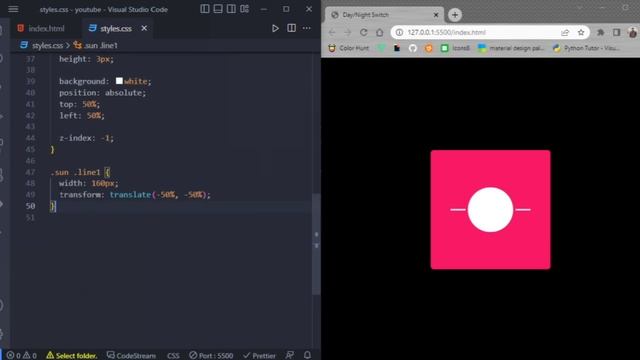The height and width of the screenshot is (360, 640).
Task: Open the VS Code hamburger menu
Action: (13, 9)
